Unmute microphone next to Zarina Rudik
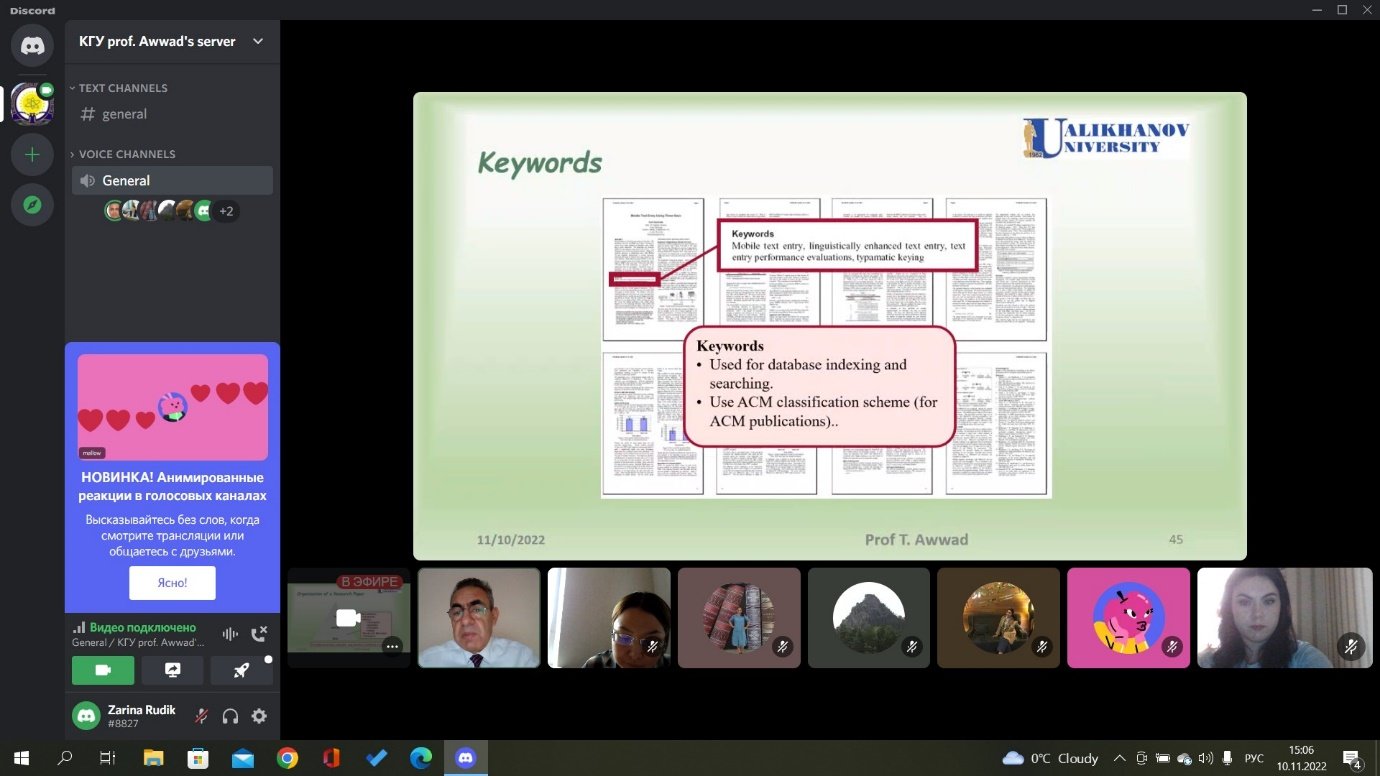This screenshot has height=776, width=1380. [201, 716]
